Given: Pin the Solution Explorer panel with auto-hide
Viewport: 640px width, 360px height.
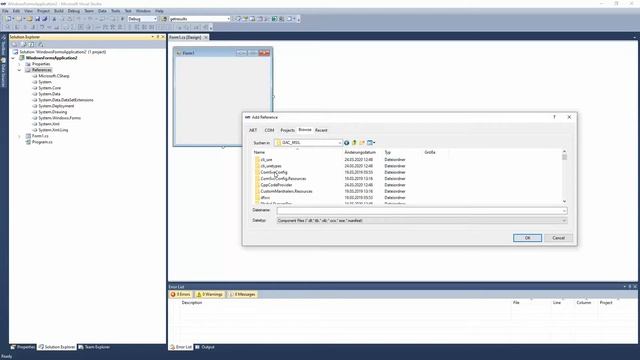Looking at the screenshot, I should [158, 37].
